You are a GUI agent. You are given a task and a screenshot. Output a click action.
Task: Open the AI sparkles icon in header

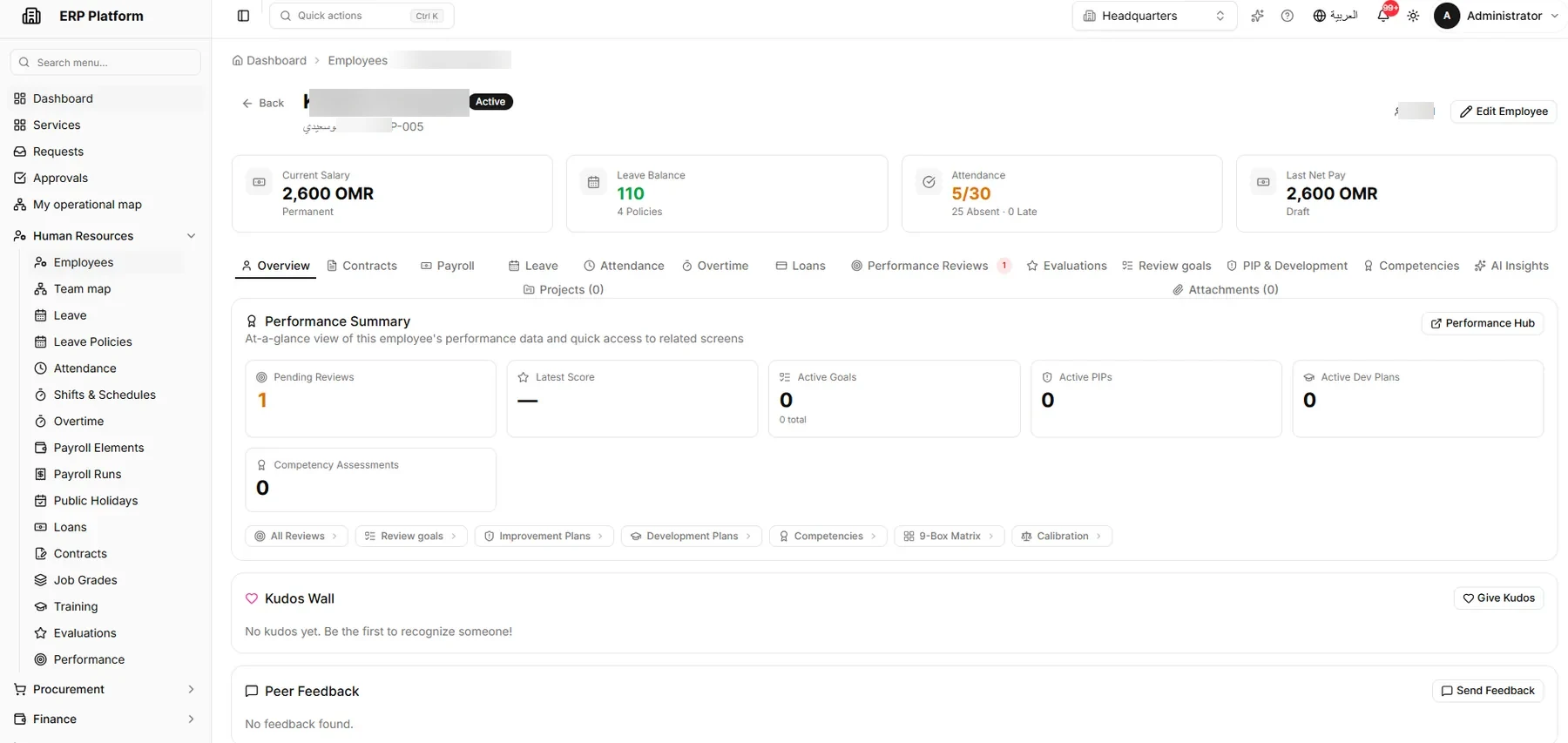(1257, 16)
